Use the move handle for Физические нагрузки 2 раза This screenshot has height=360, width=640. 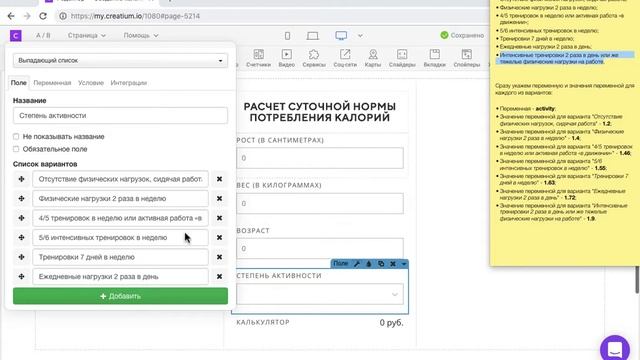(x=21, y=198)
